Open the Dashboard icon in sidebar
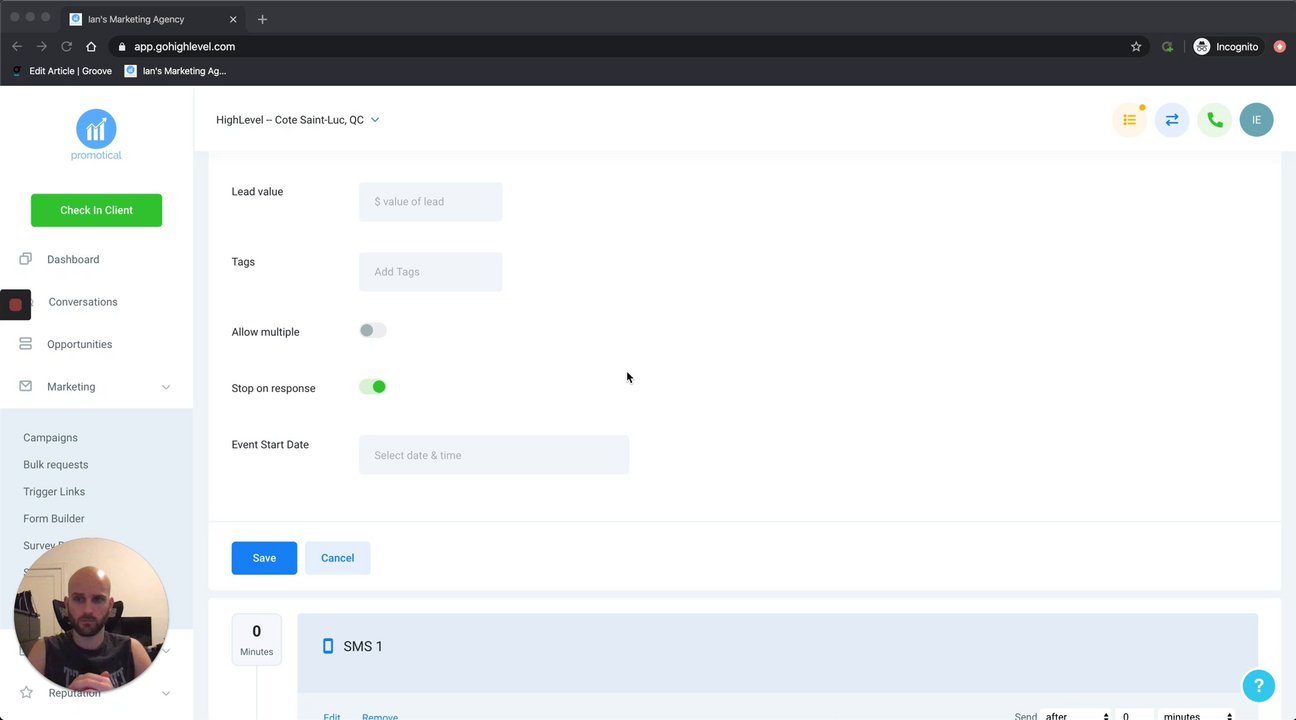This screenshot has width=1296, height=720. tap(26, 259)
